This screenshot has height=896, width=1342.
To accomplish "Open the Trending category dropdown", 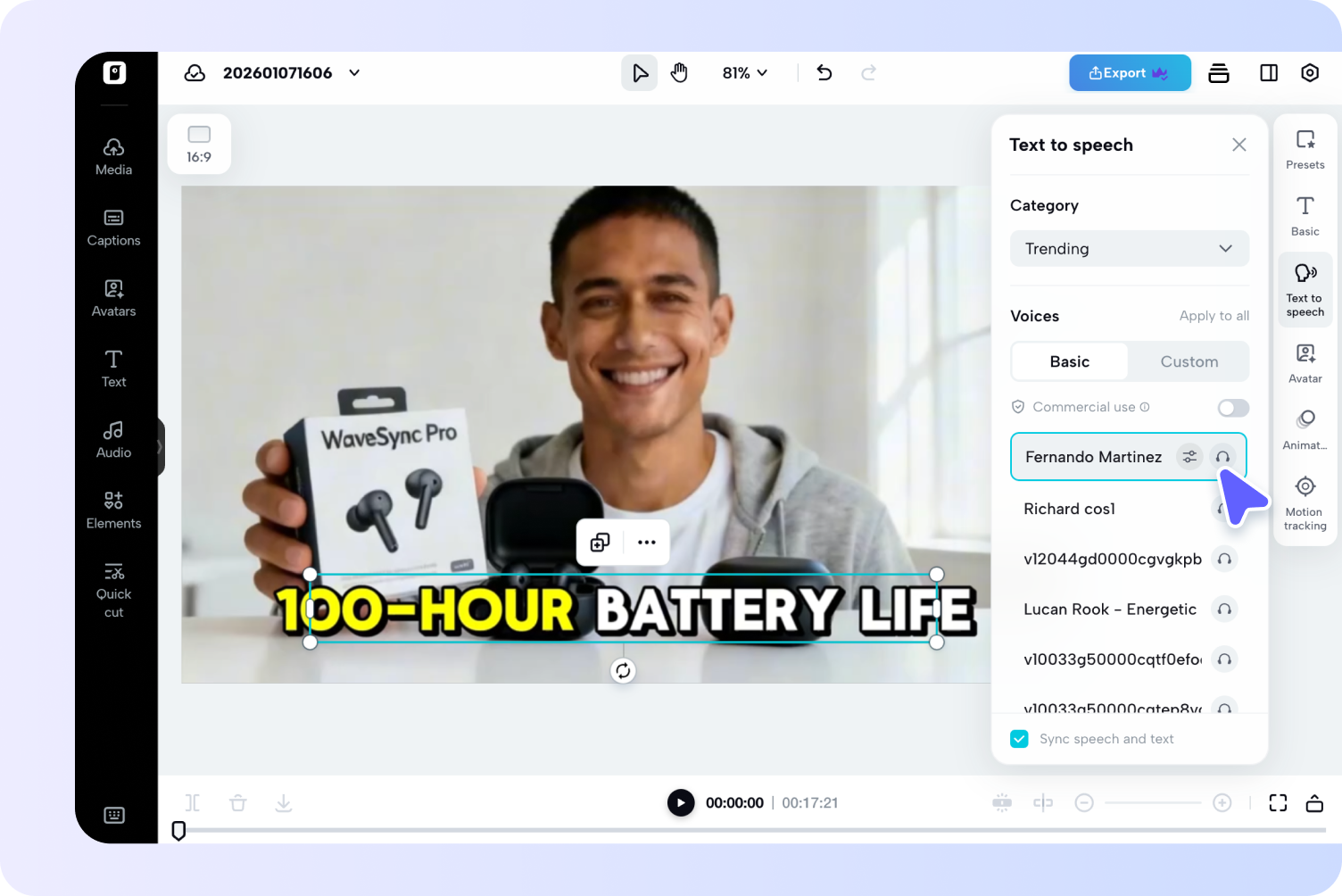I will click(1130, 249).
